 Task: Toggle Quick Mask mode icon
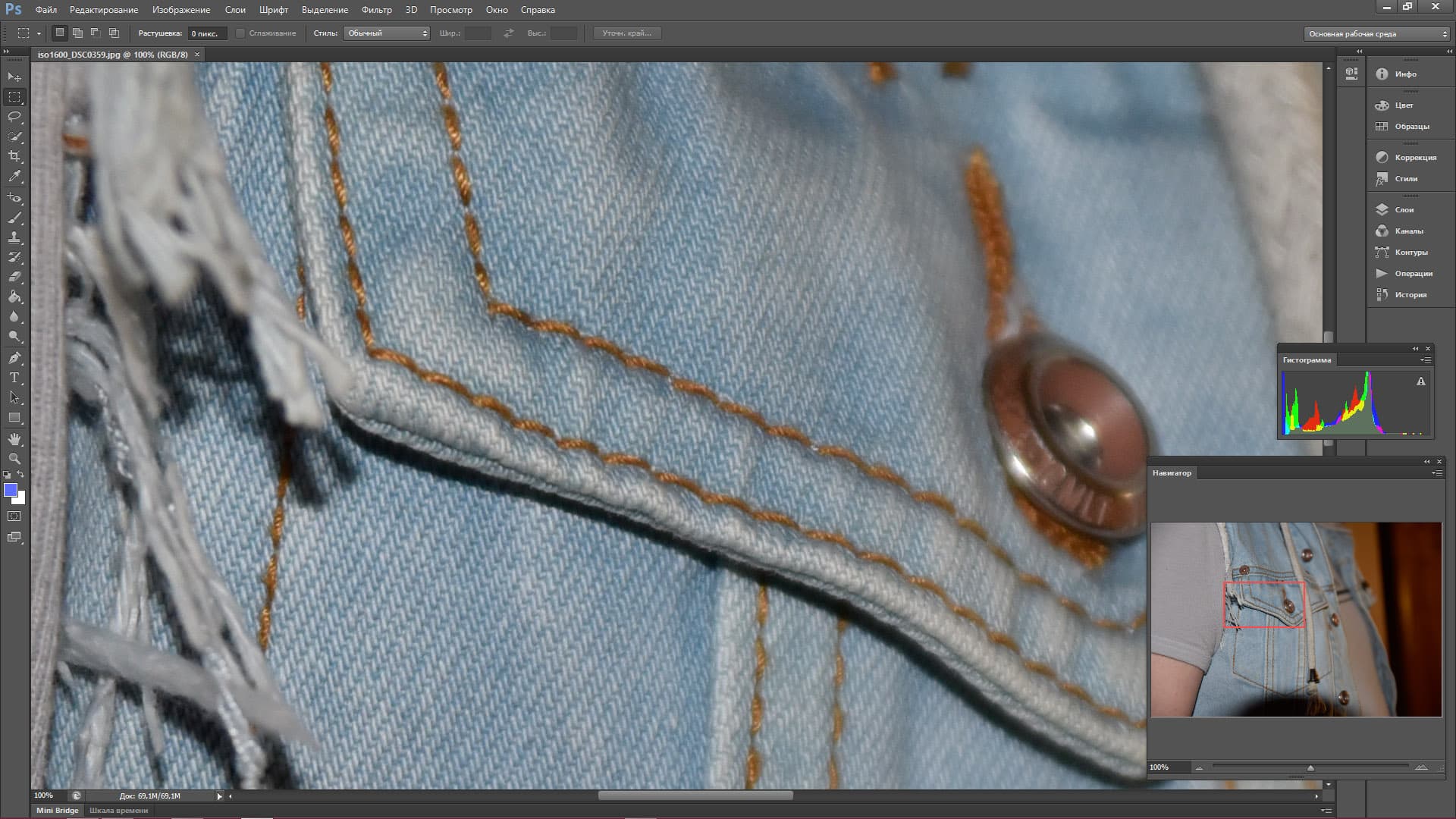pos(14,516)
